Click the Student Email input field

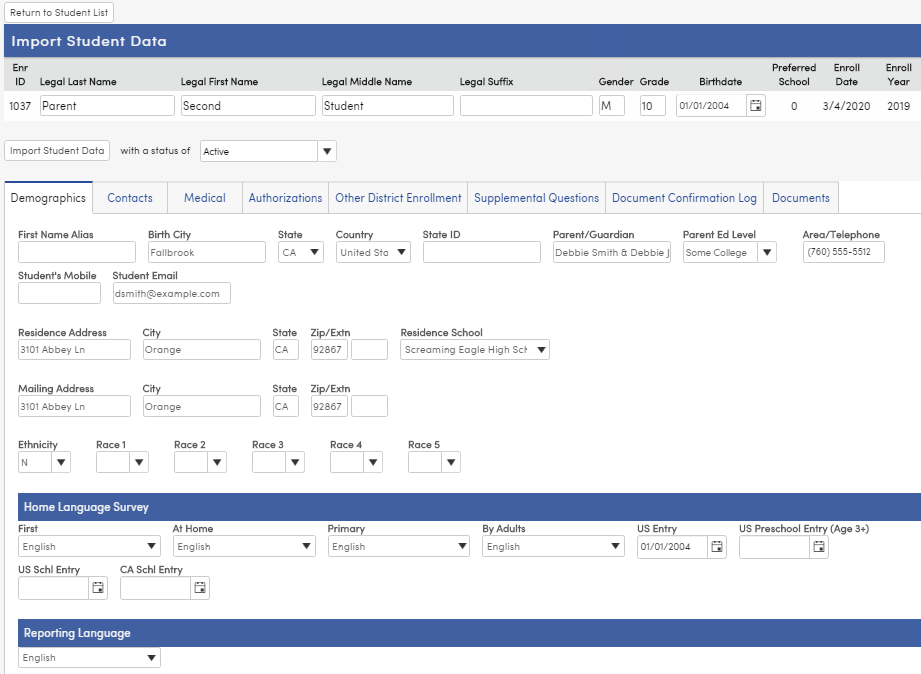(170, 293)
